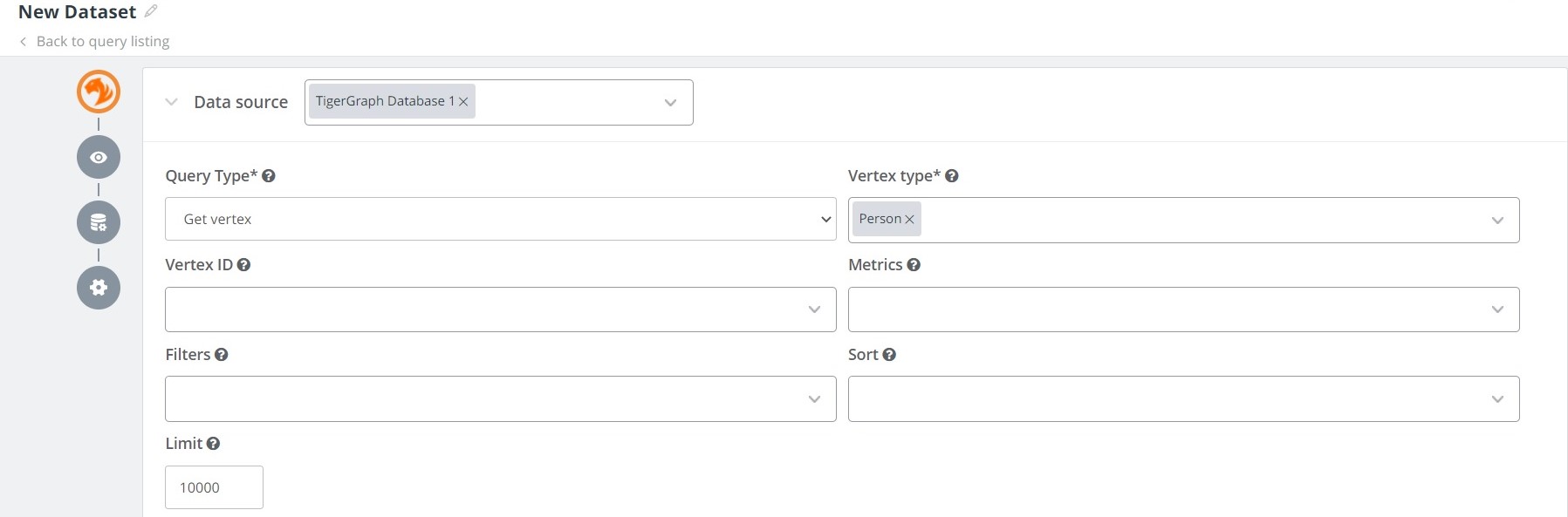Open the Metrics dropdown list

1183,310
